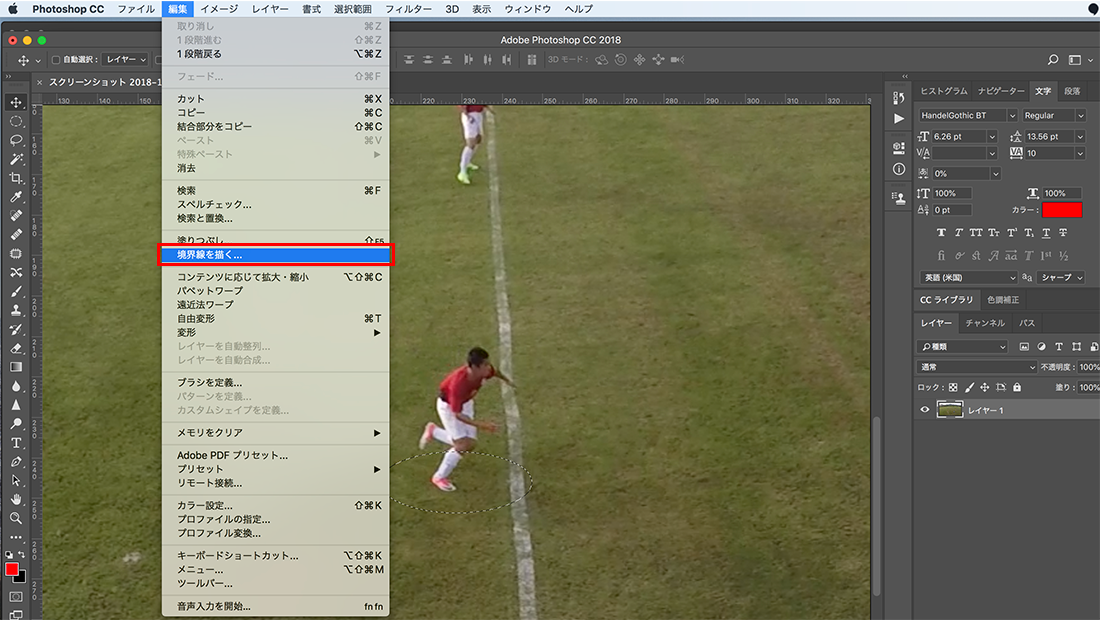Viewport: 1100px width, 620px height.
Task: Choose 境界線を描く... from the Edit menu
Action: (x=275, y=255)
